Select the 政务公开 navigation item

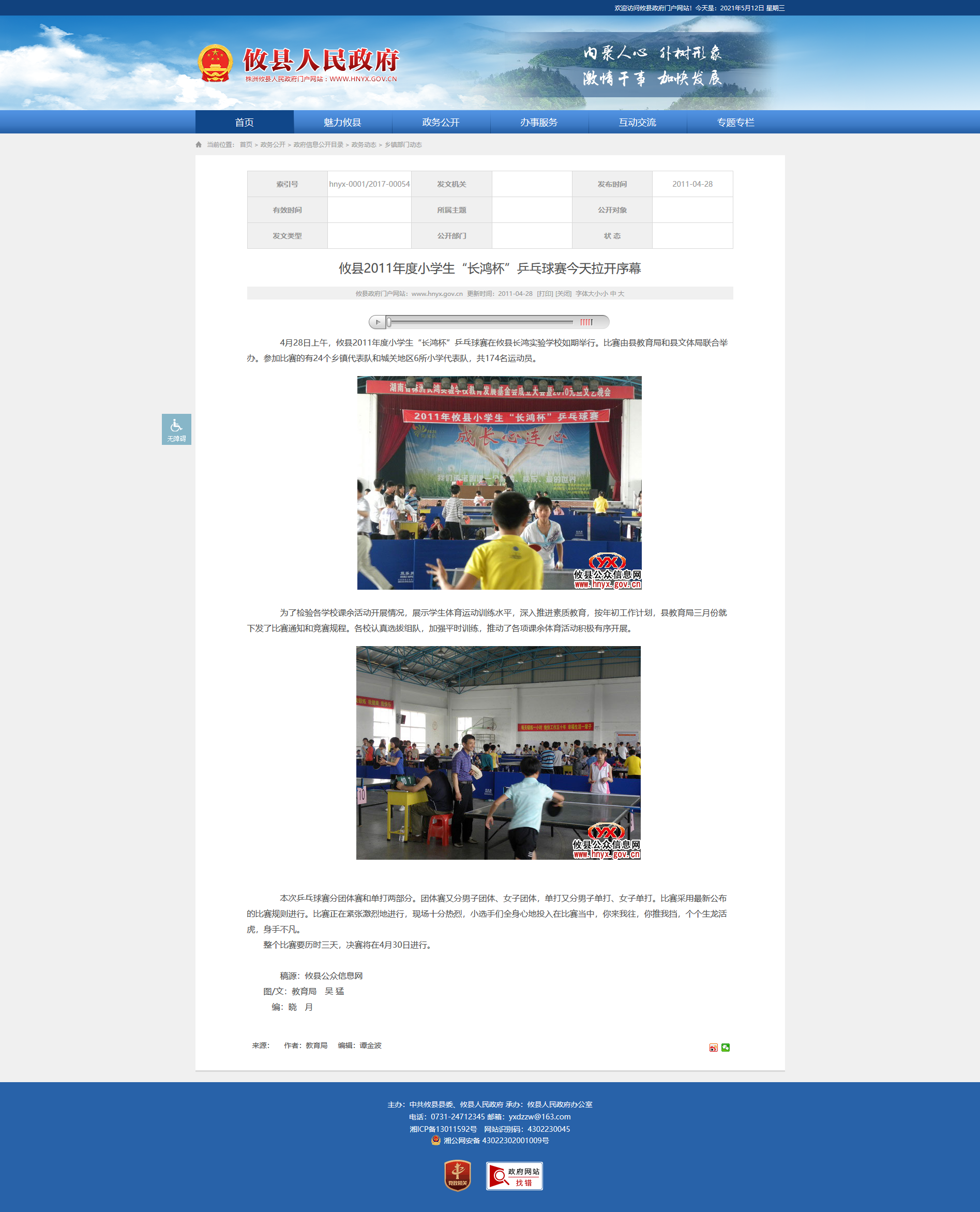coord(441,123)
